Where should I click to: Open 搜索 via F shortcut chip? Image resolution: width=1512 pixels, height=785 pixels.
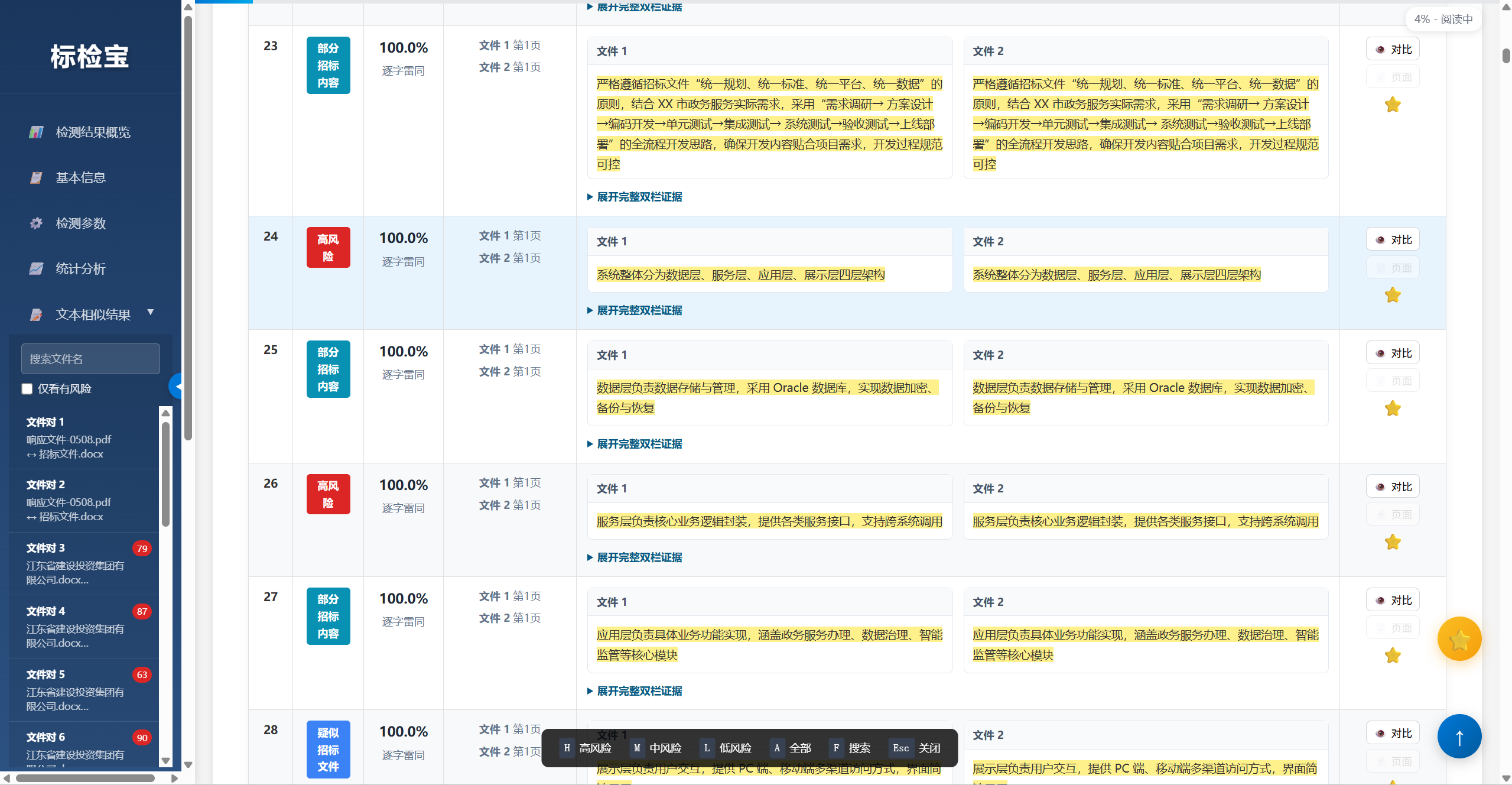pyautogui.click(x=850, y=748)
